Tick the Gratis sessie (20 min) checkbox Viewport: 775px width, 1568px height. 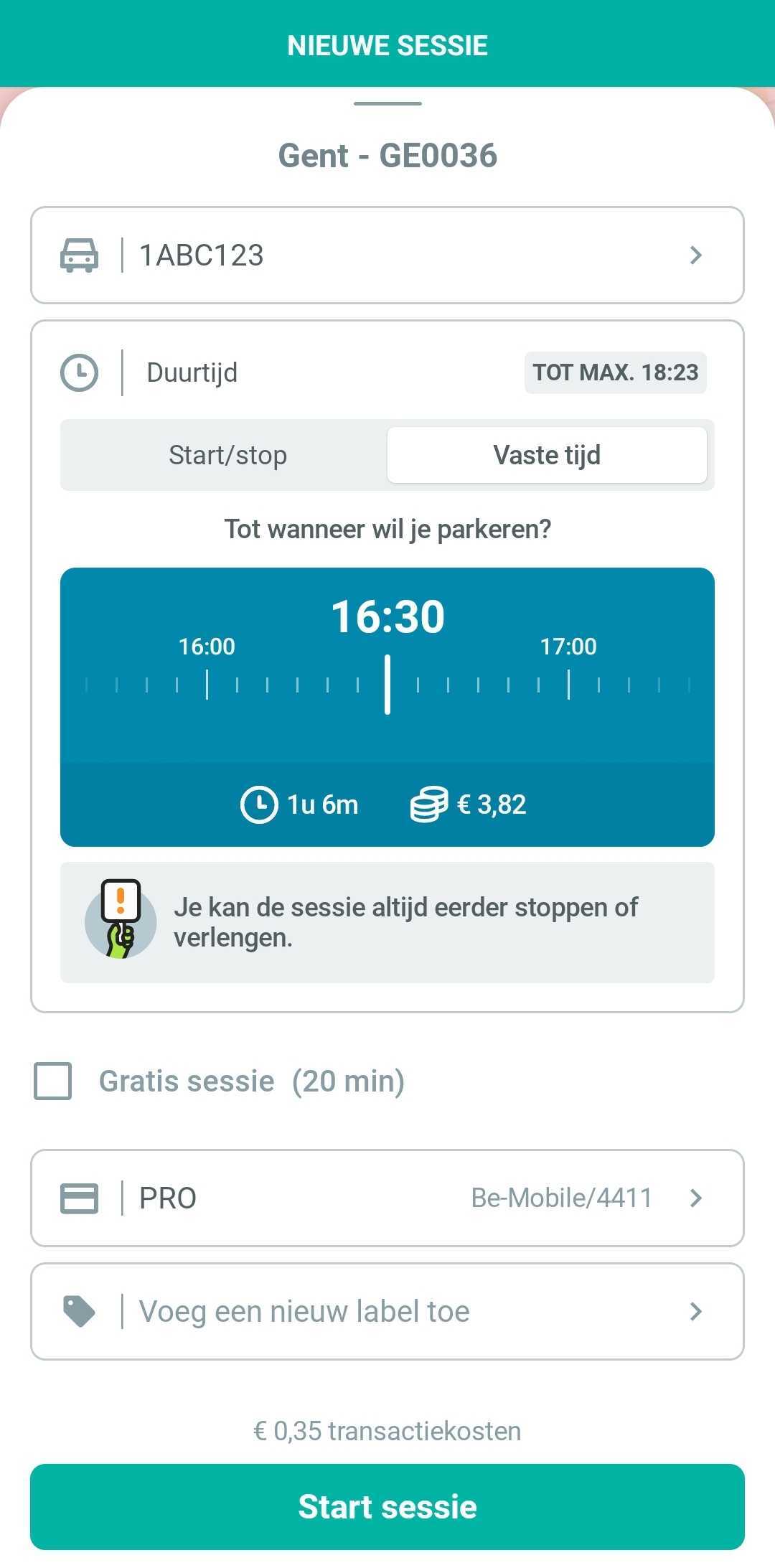[53, 1081]
